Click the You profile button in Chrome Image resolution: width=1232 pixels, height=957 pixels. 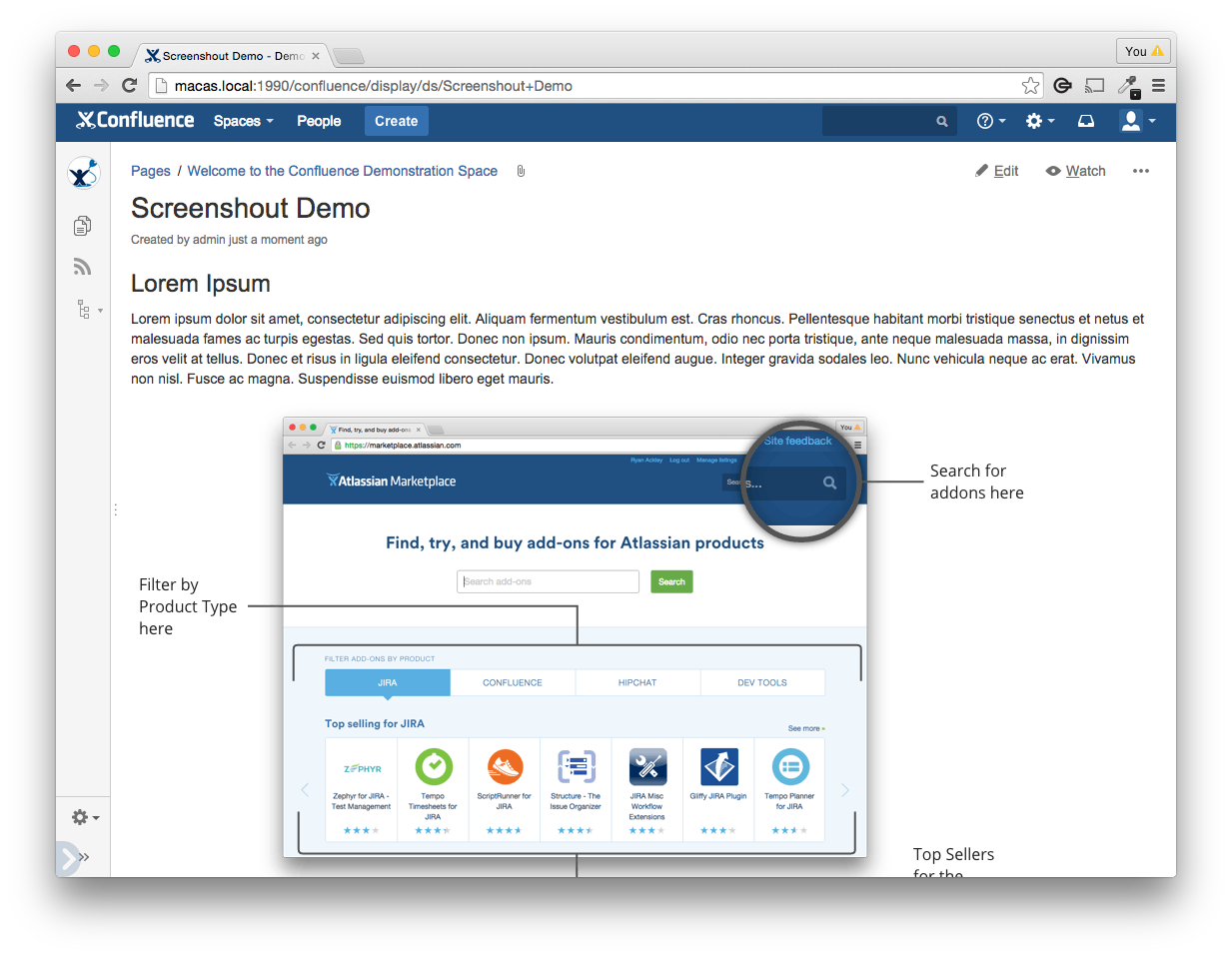pyautogui.click(x=1143, y=51)
